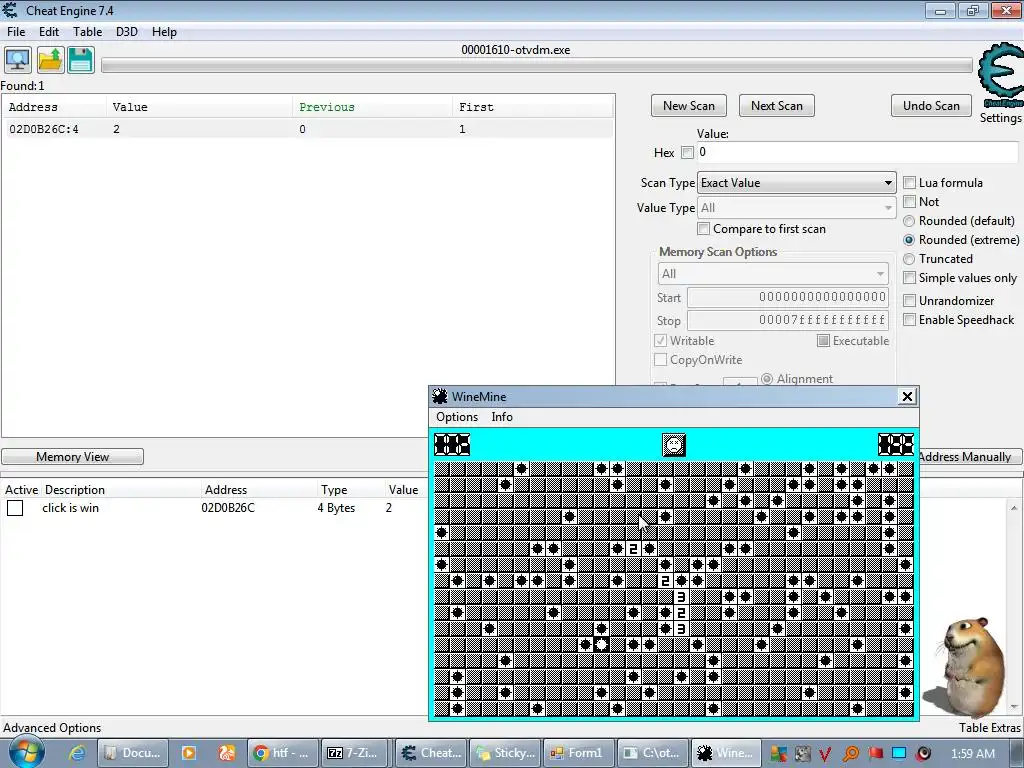Viewport: 1024px width, 768px height.
Task: Open Memory View
Action: coord(72,456)
